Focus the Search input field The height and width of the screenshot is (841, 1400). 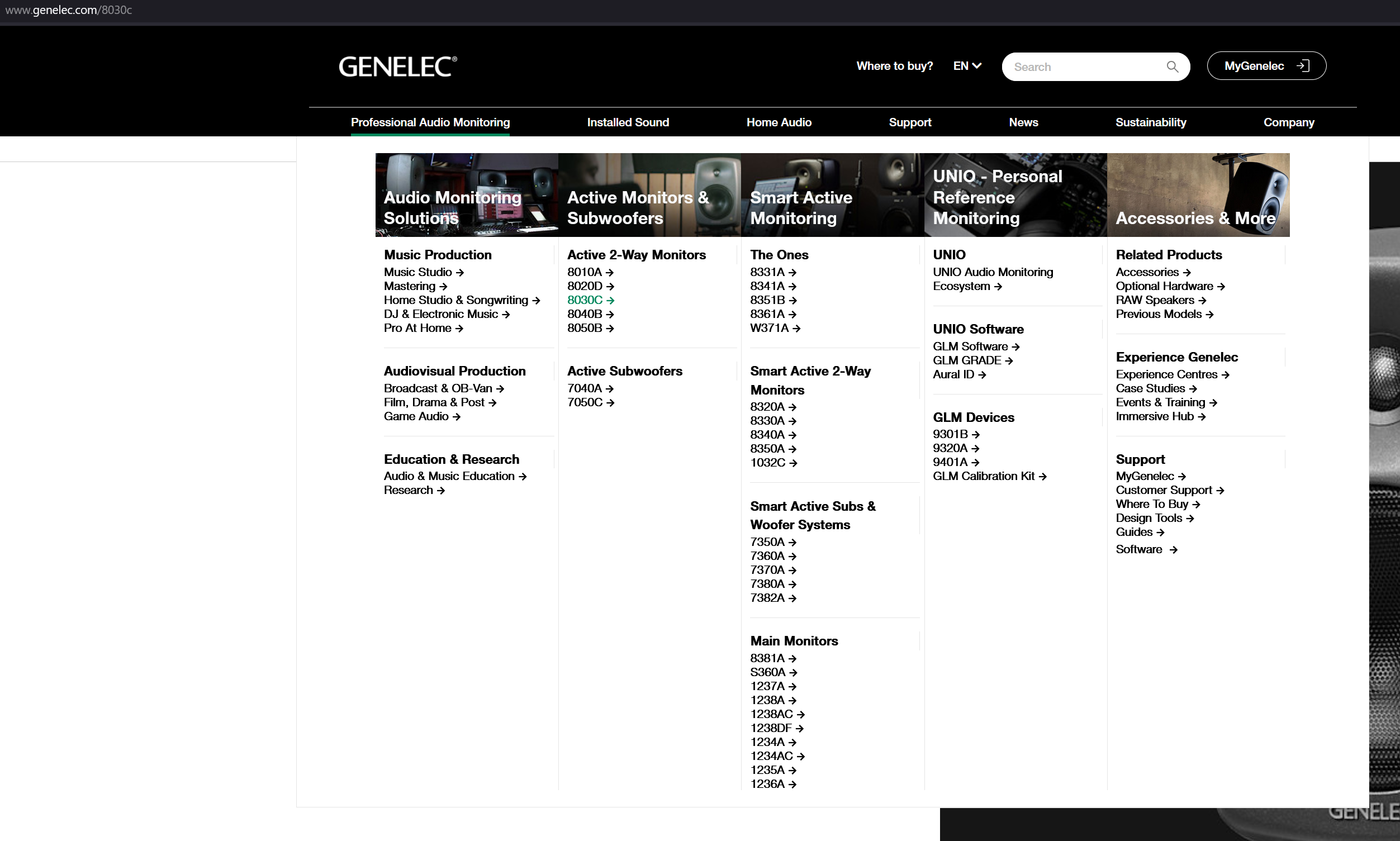[1095, 67]
